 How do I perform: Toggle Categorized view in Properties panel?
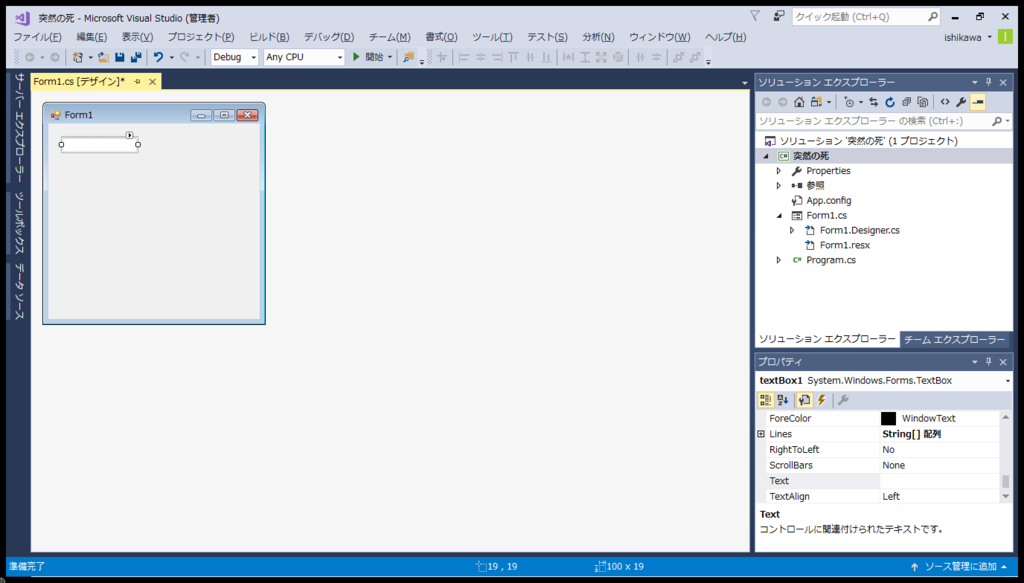point(765,400)
